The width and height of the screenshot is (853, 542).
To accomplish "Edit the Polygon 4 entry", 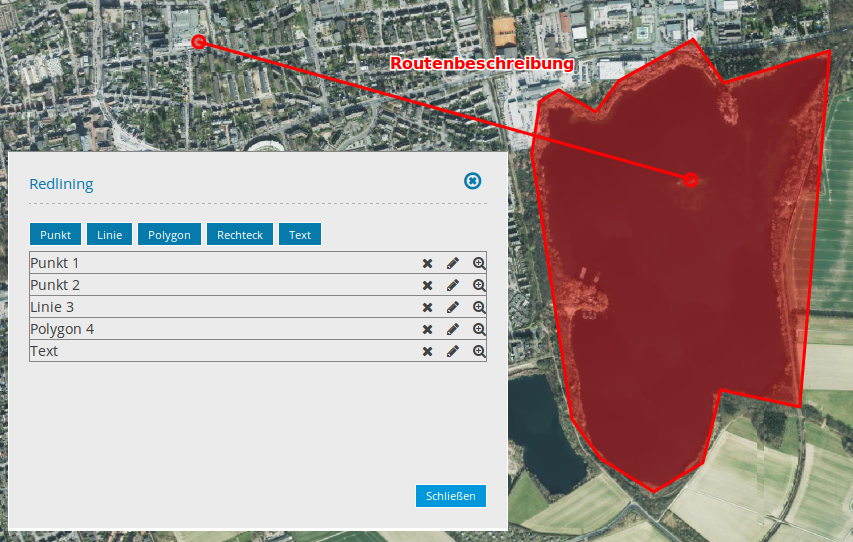I will pos(453,329).
